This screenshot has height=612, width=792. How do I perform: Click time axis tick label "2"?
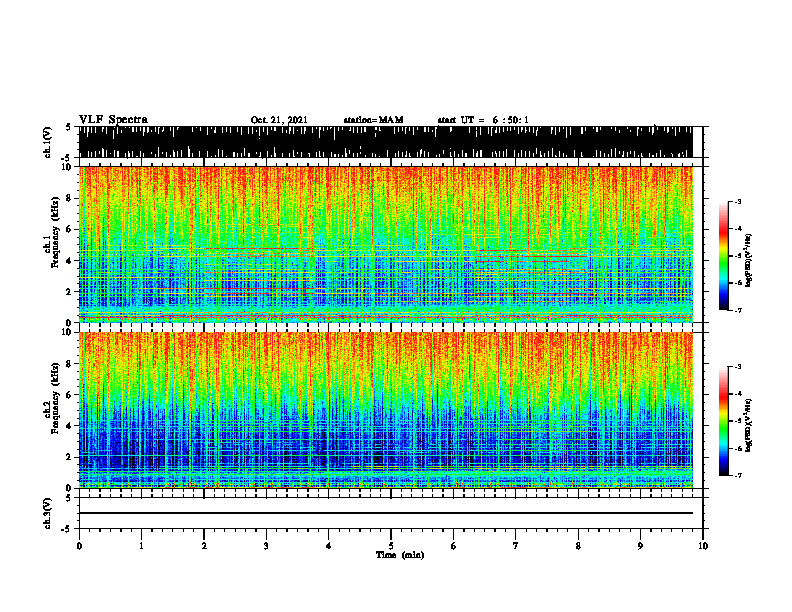(x=204, y=546)
